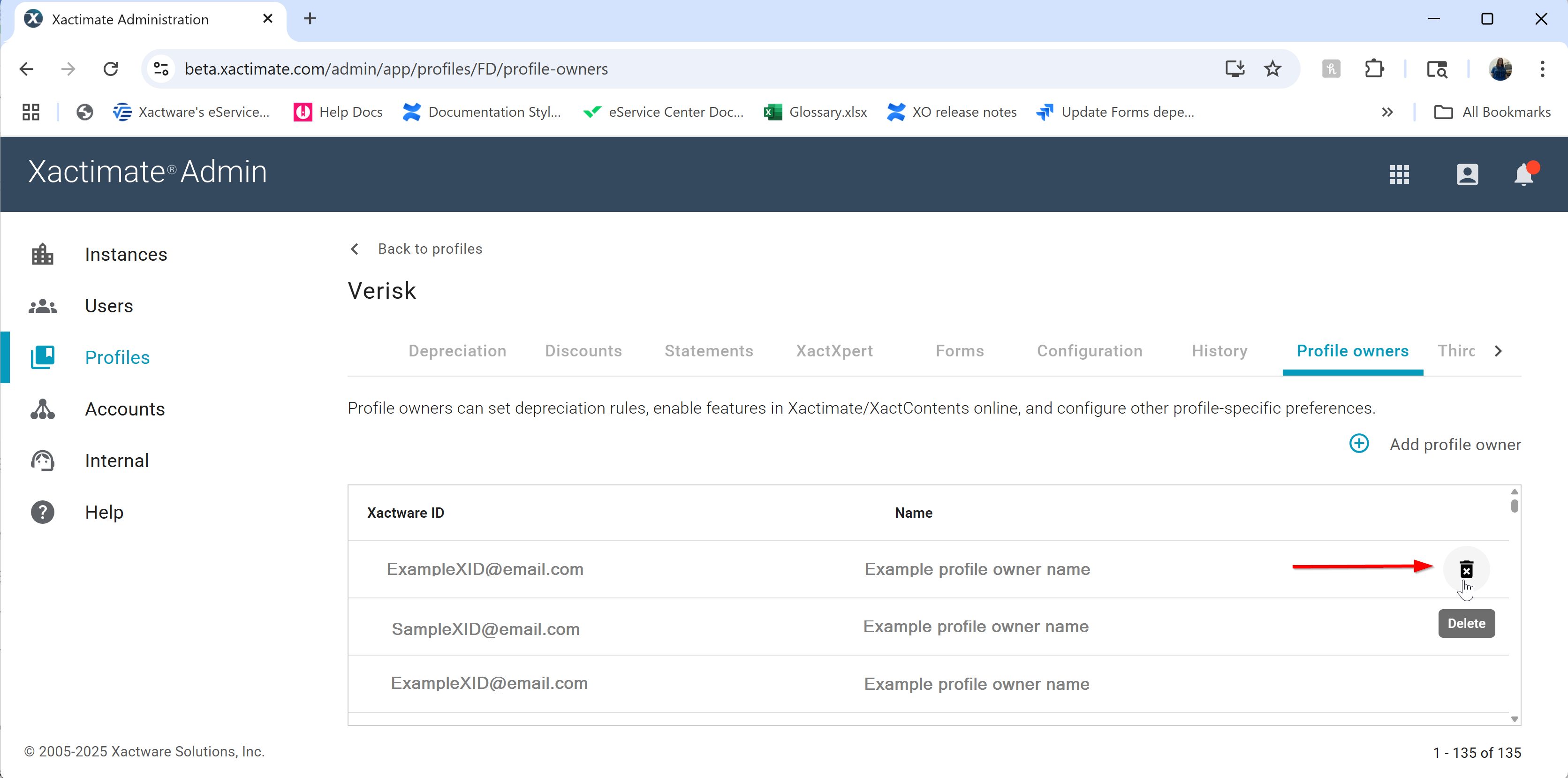Screen dimensions: 1568x778
Task: Select the Profile owners tab
Action: click(x=1353, y=351)
